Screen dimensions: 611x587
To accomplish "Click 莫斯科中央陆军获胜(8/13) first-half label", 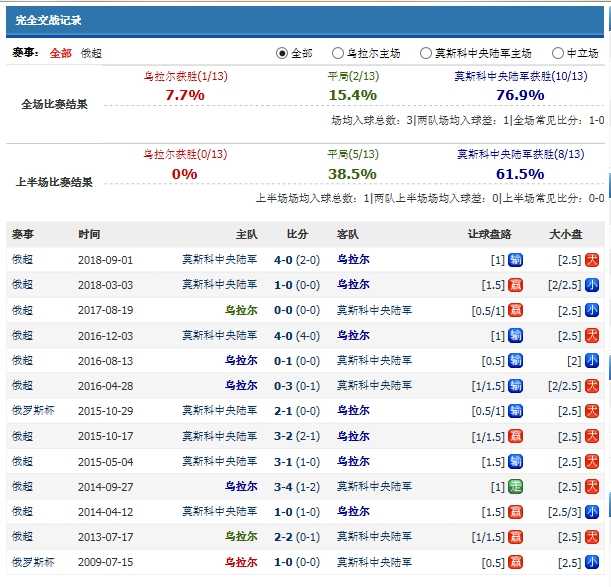I will coord(521,154).
